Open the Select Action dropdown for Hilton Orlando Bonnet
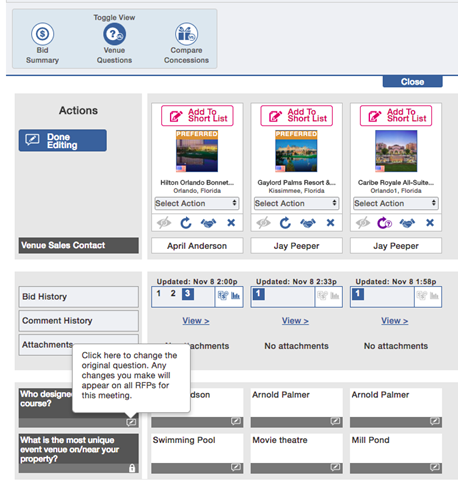 click(197, 203)
